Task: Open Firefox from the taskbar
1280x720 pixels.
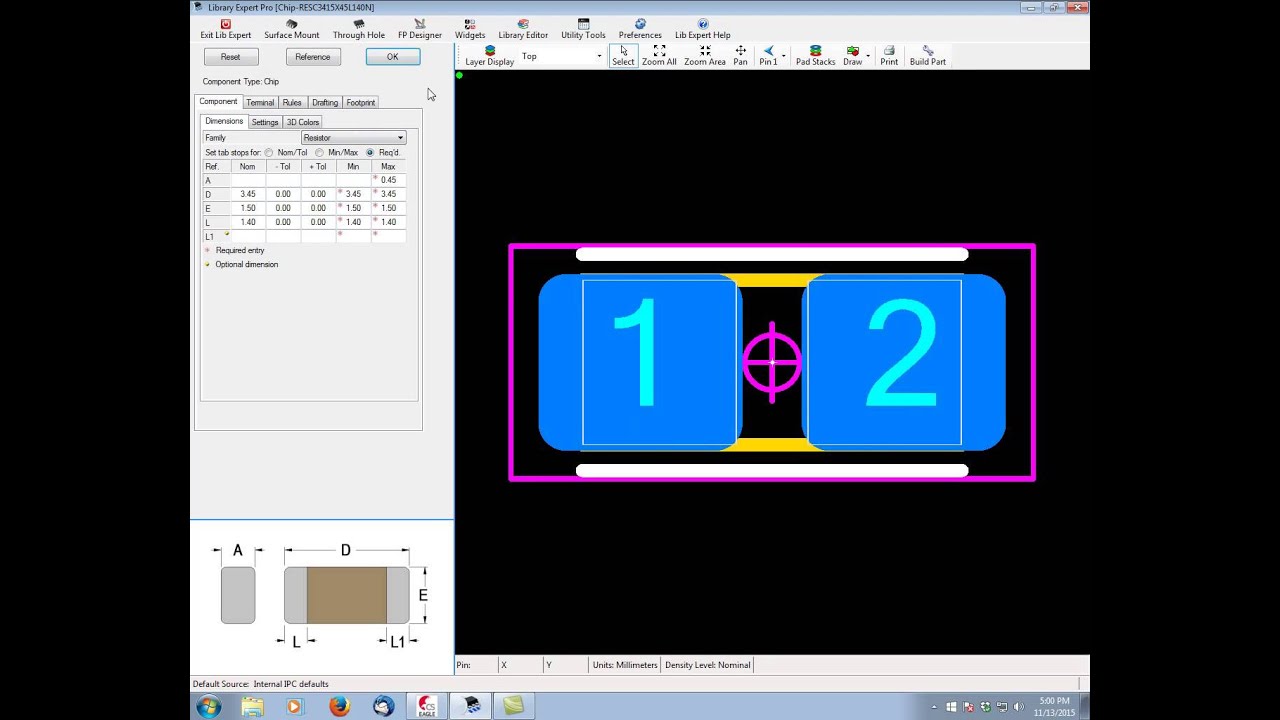Action: click(339, 707)
